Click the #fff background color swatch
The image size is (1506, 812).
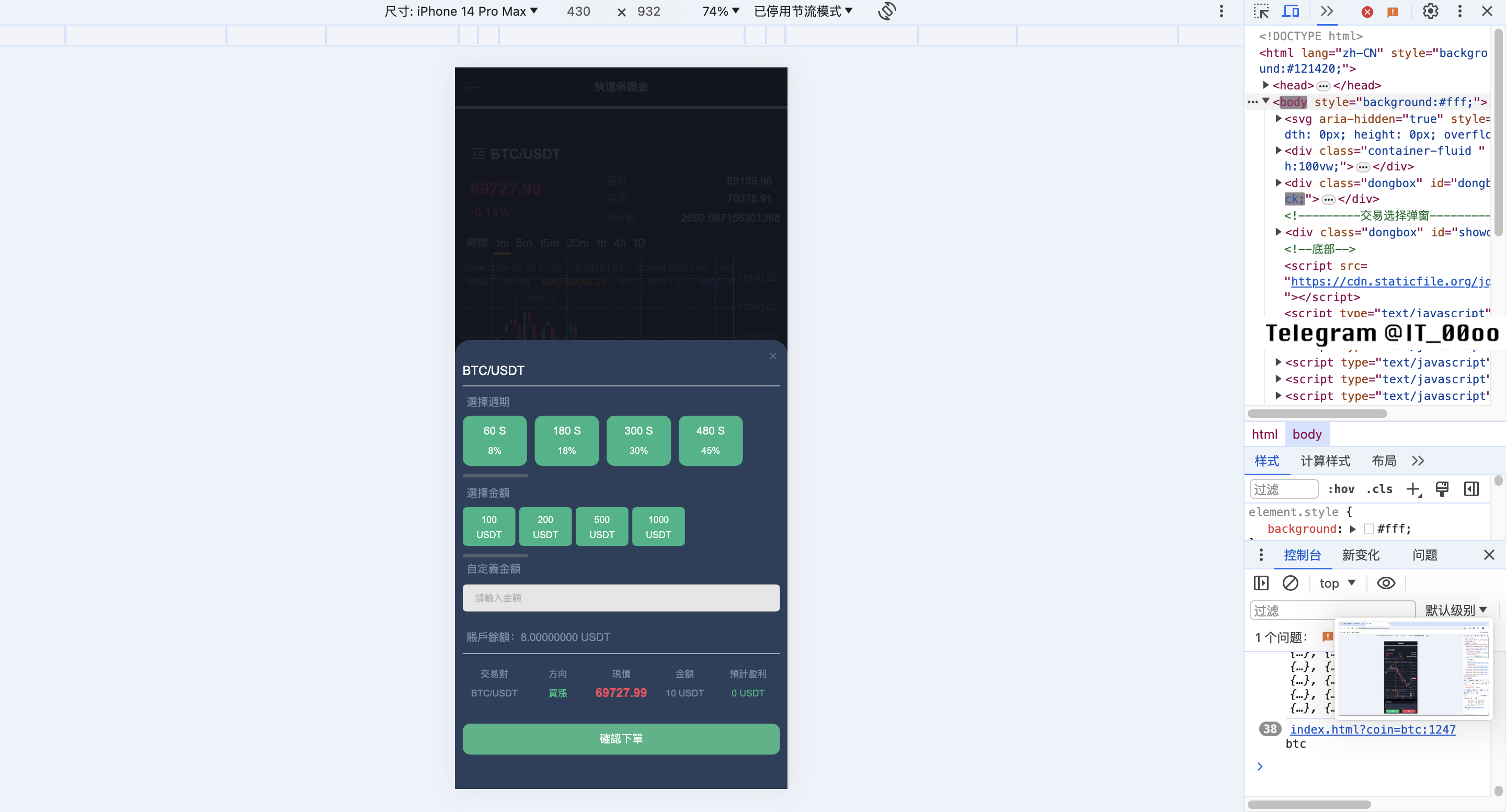(x=1368, y=529)
